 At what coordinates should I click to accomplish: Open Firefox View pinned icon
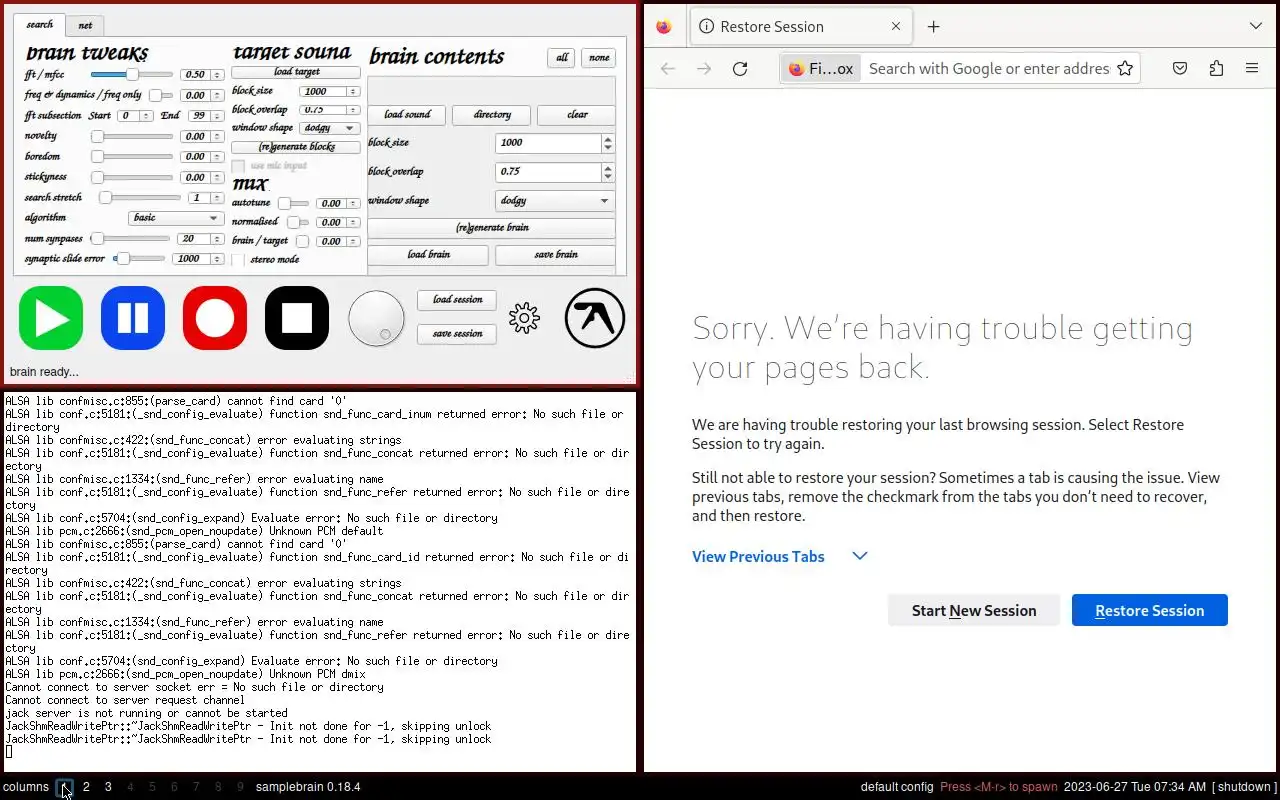pyautogui.click(x=664, y=27)
